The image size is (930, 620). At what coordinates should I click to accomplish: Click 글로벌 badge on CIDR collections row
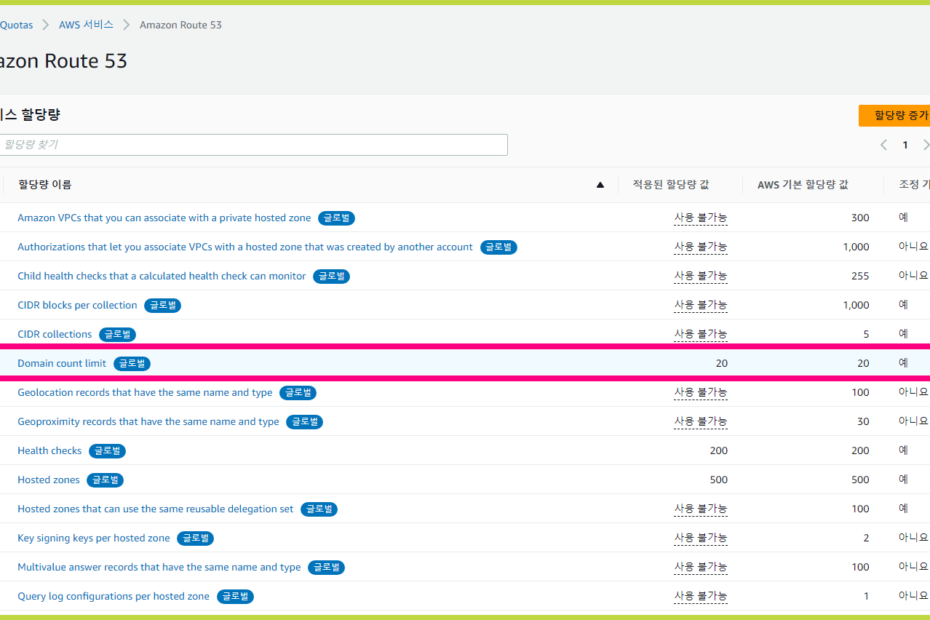click(x=117, y=335)
